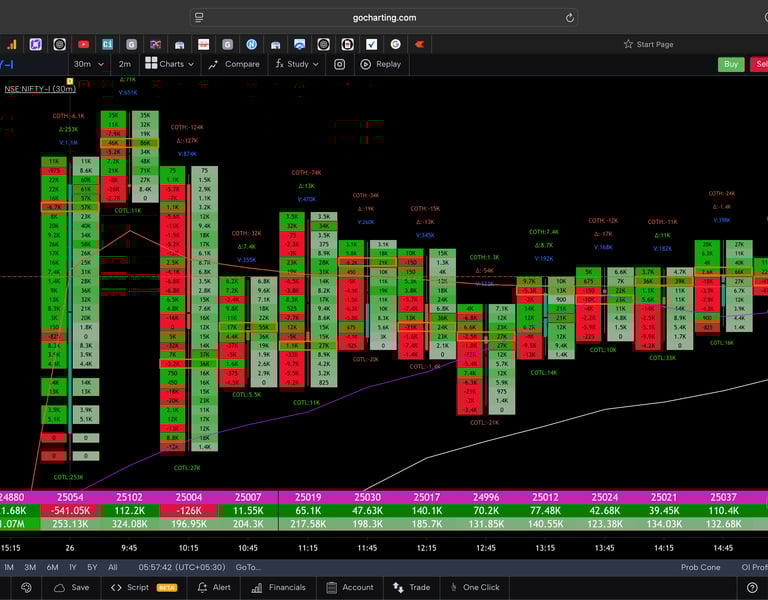Click the Start Page star icon

pos(628,44)
